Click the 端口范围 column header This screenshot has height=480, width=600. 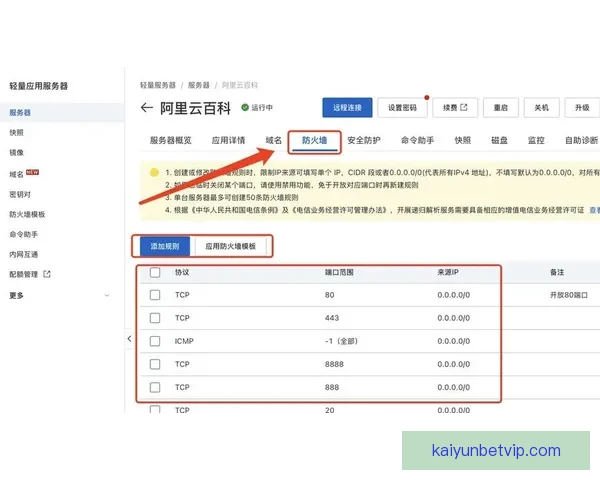pos(339,272)
